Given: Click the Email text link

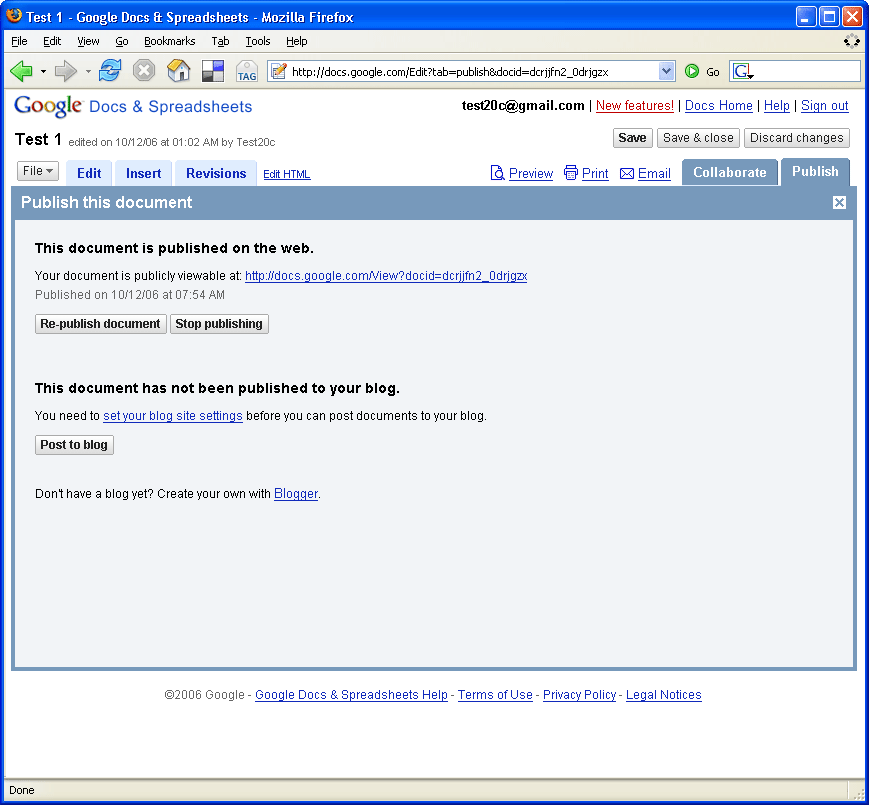Looking at the screenshot, I should (x=654, y=174).
